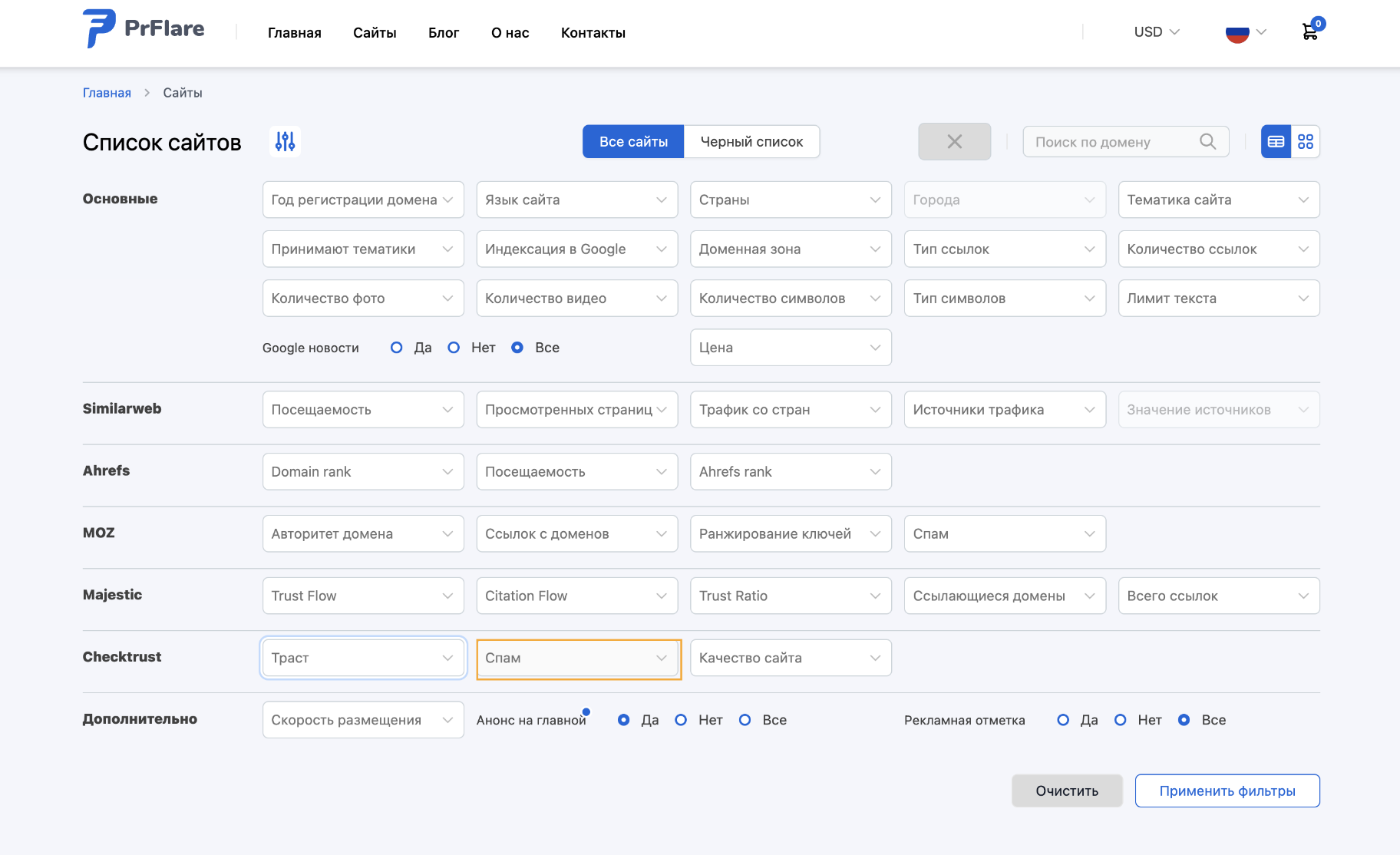This screenshot has width=1400, height=855.
Task: Expand the Тематика сайта dropdown
Action: (1219, 200)
